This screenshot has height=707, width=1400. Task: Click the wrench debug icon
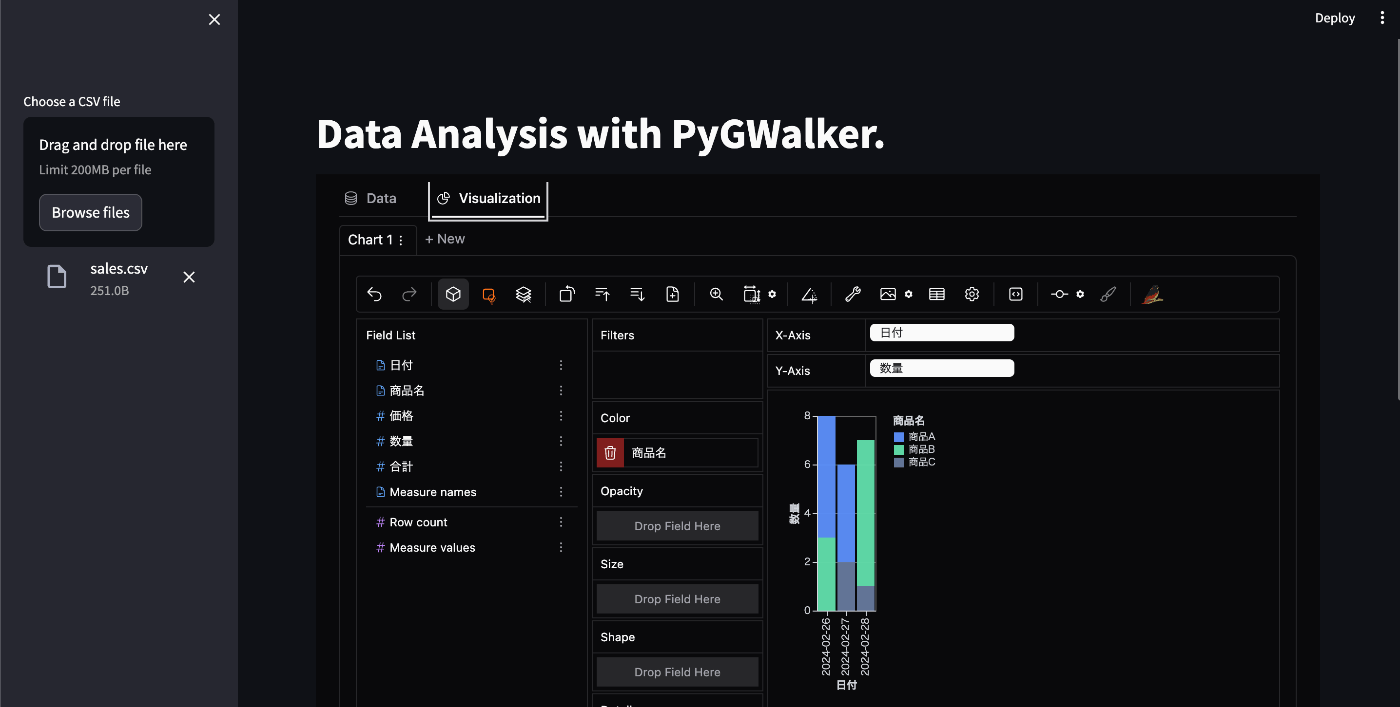tap(853, 294)
